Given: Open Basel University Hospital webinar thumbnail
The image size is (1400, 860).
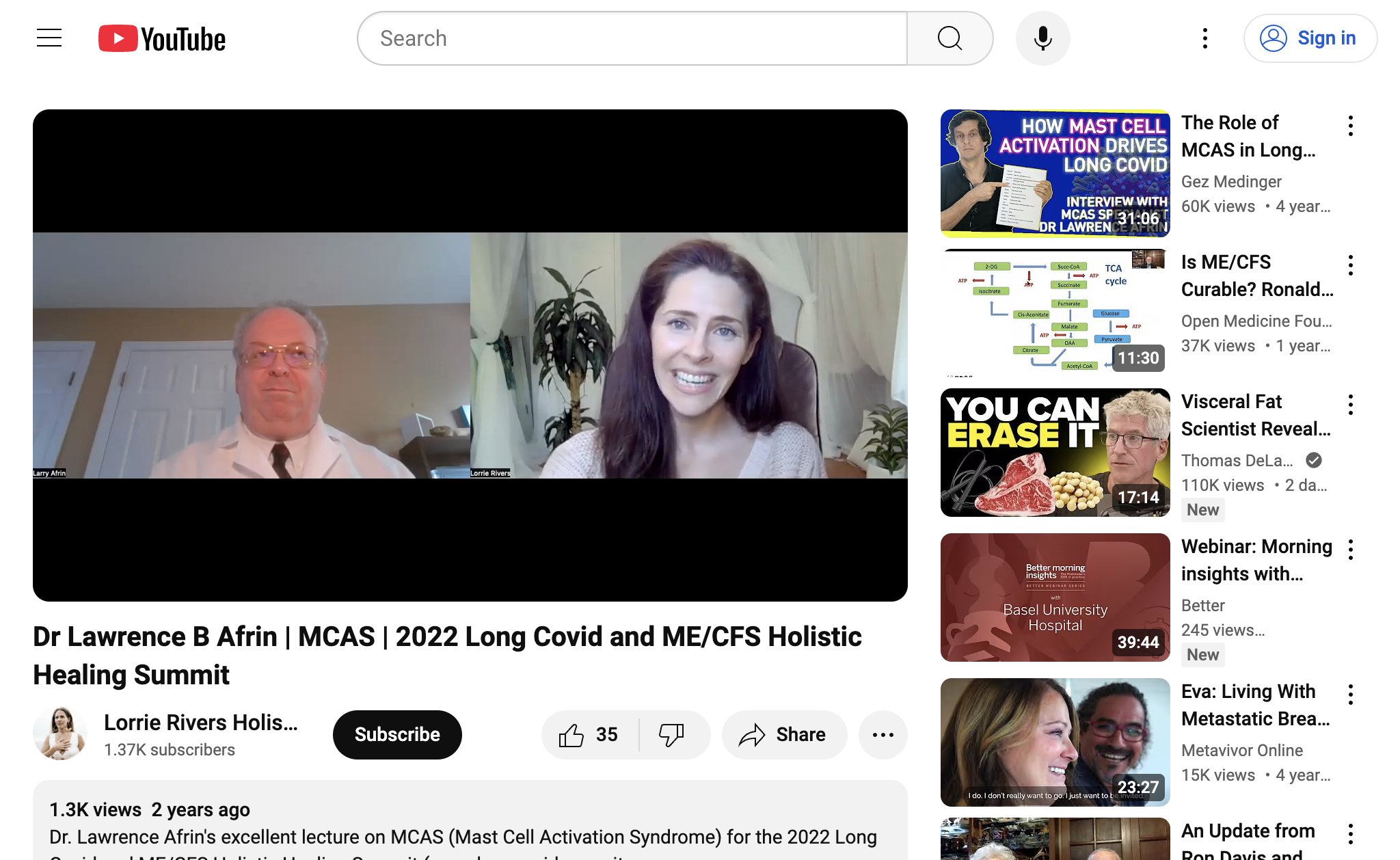Looking at the screenshot, I should (x=1055, y=597).
